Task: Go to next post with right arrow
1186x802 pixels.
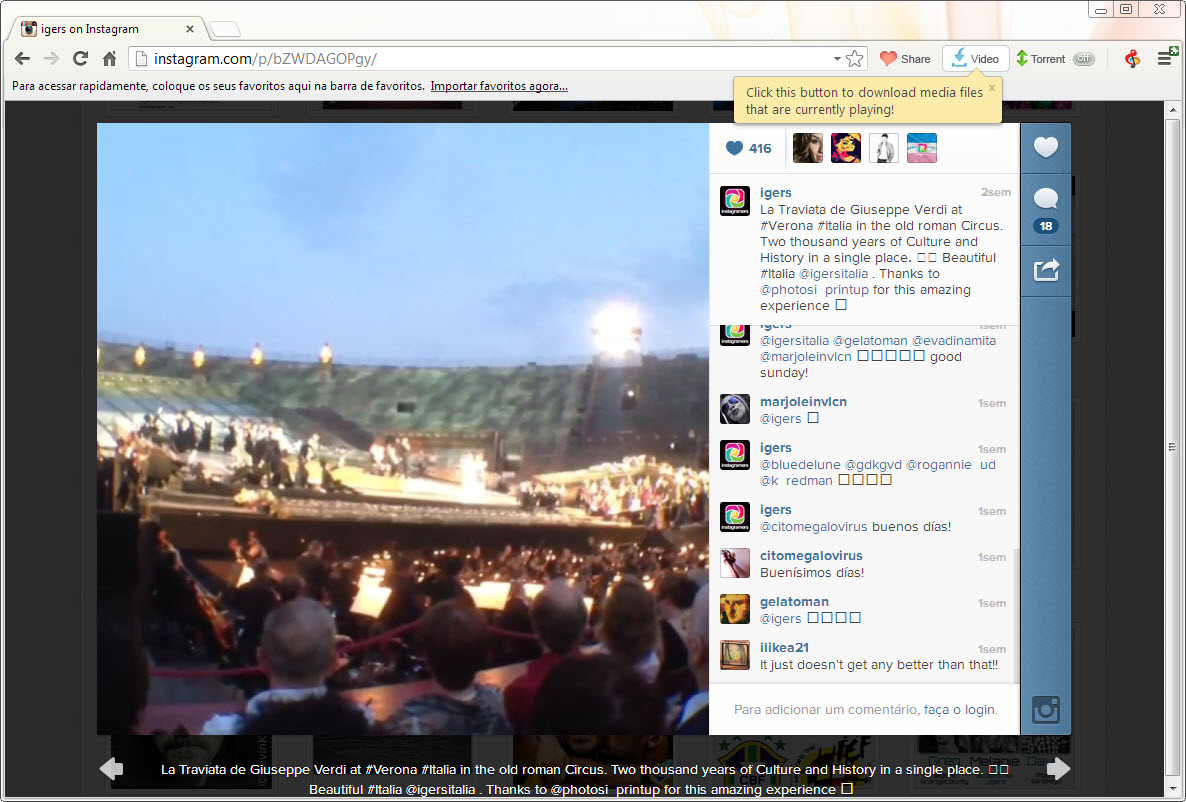Action: pyautogui.click(x=1058, y=769)
